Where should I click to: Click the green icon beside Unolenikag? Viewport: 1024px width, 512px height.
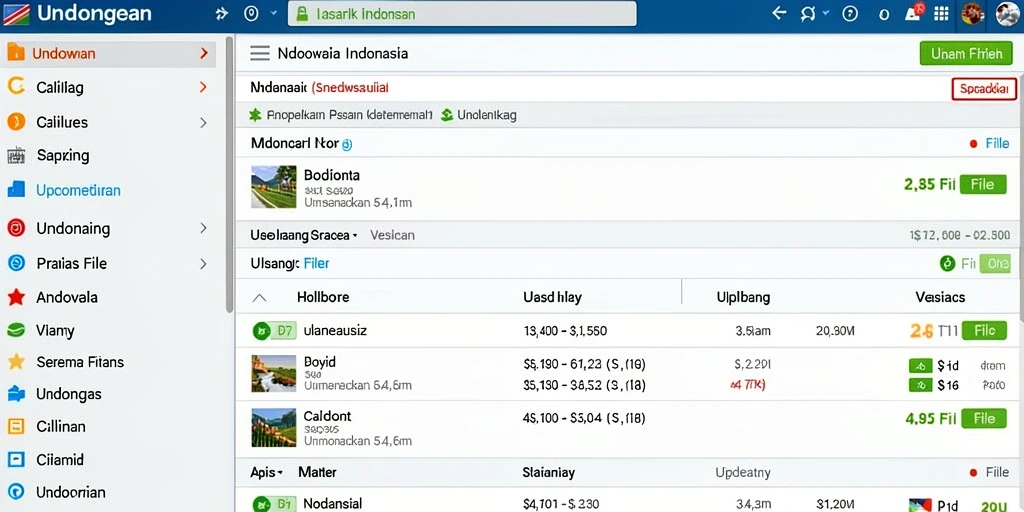coord(447,115)
